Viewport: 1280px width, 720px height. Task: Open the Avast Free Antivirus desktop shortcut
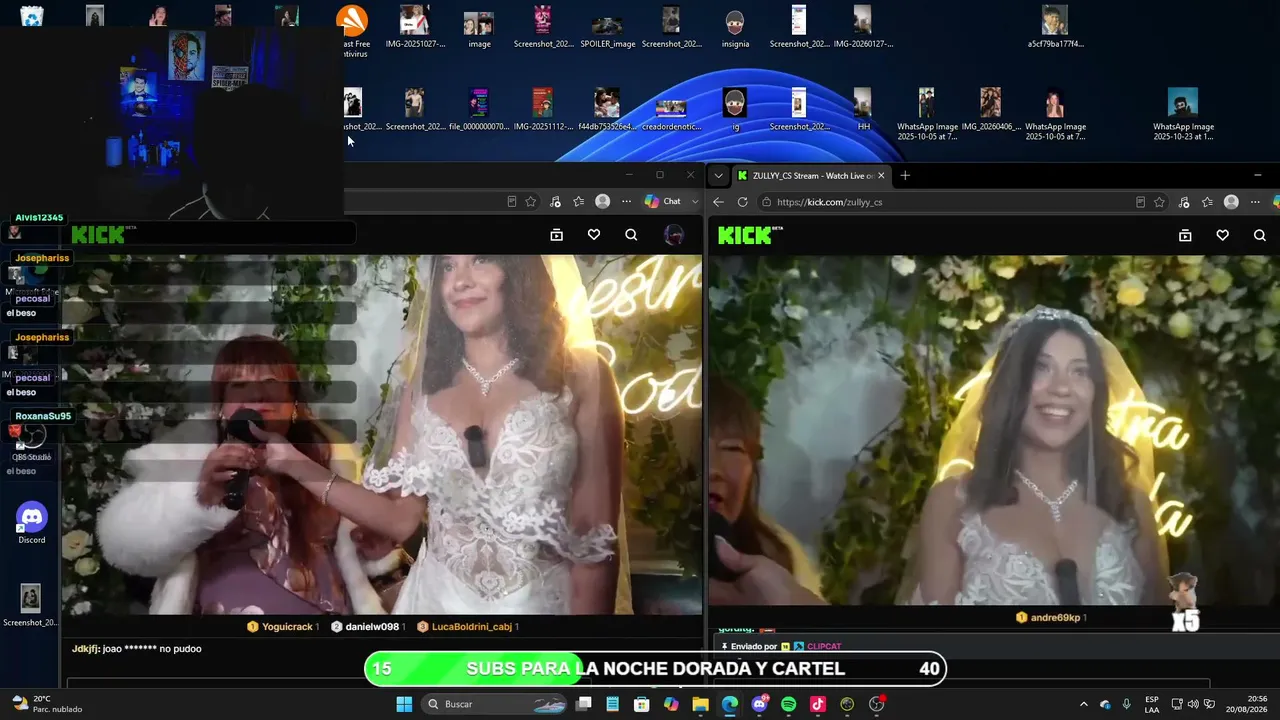pos(352,30)
